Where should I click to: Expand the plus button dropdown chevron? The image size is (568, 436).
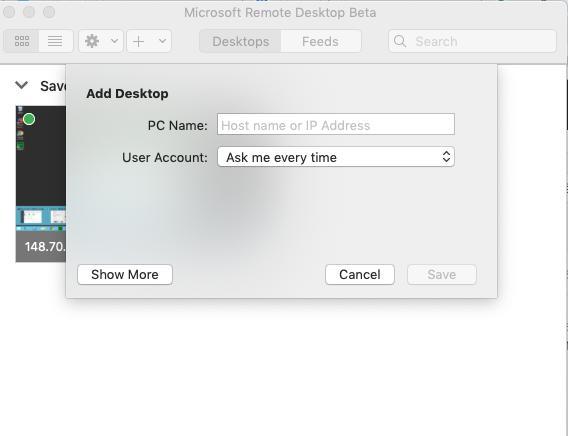[162, 41]
